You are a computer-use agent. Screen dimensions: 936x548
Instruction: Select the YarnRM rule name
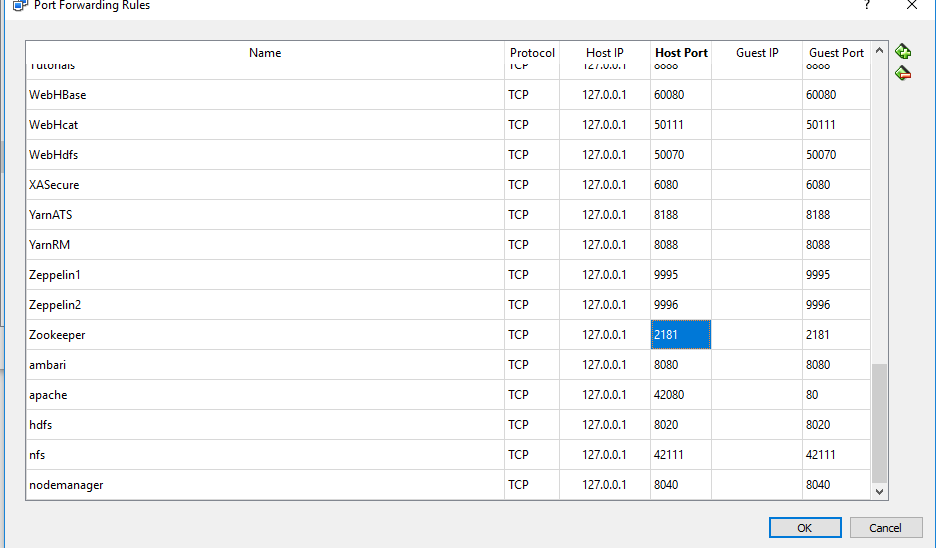pos(50,245)
